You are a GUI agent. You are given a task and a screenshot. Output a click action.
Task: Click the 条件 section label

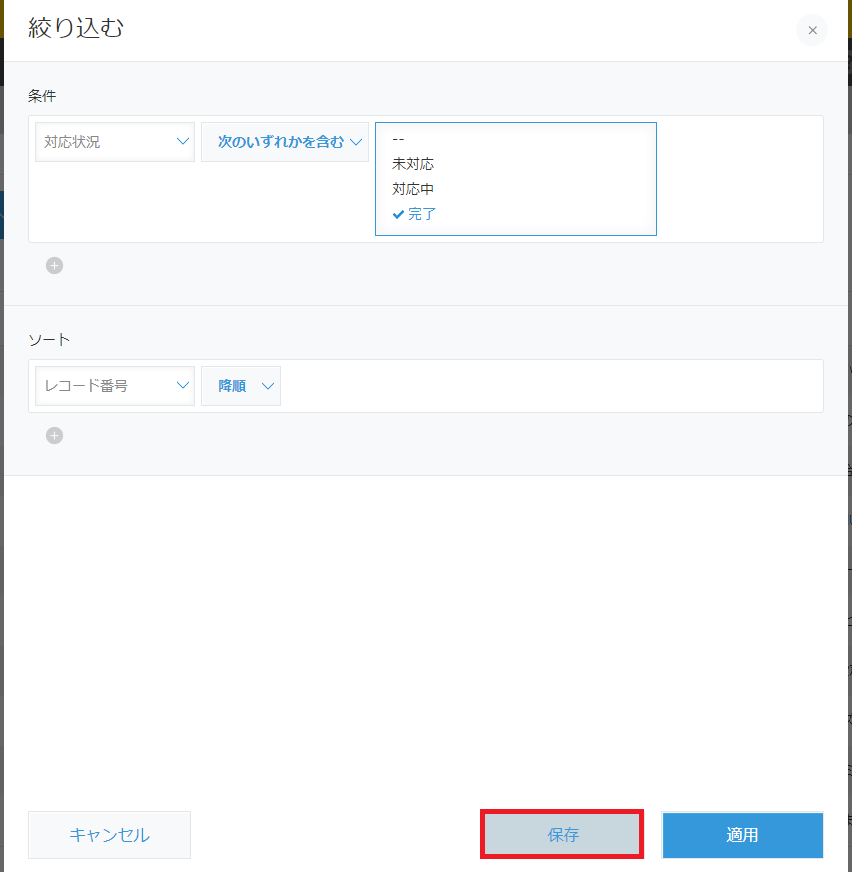click(x=42, y=96)
